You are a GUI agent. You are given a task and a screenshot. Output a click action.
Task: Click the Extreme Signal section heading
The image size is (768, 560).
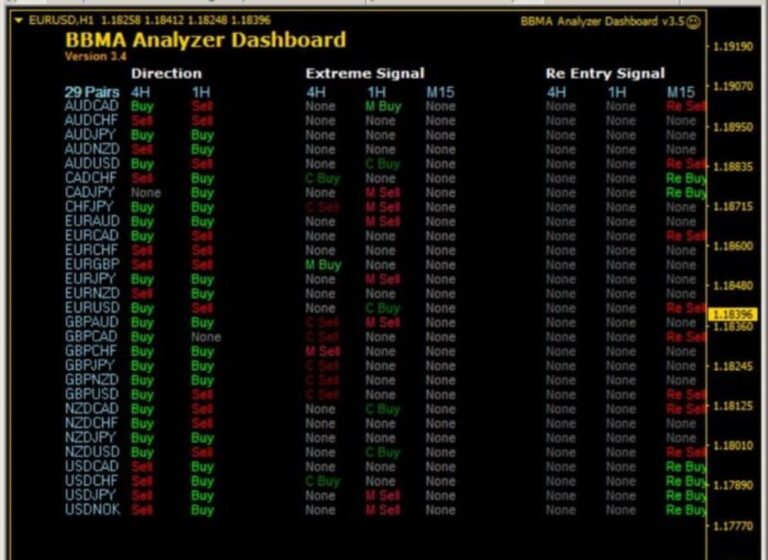point(364,73)
